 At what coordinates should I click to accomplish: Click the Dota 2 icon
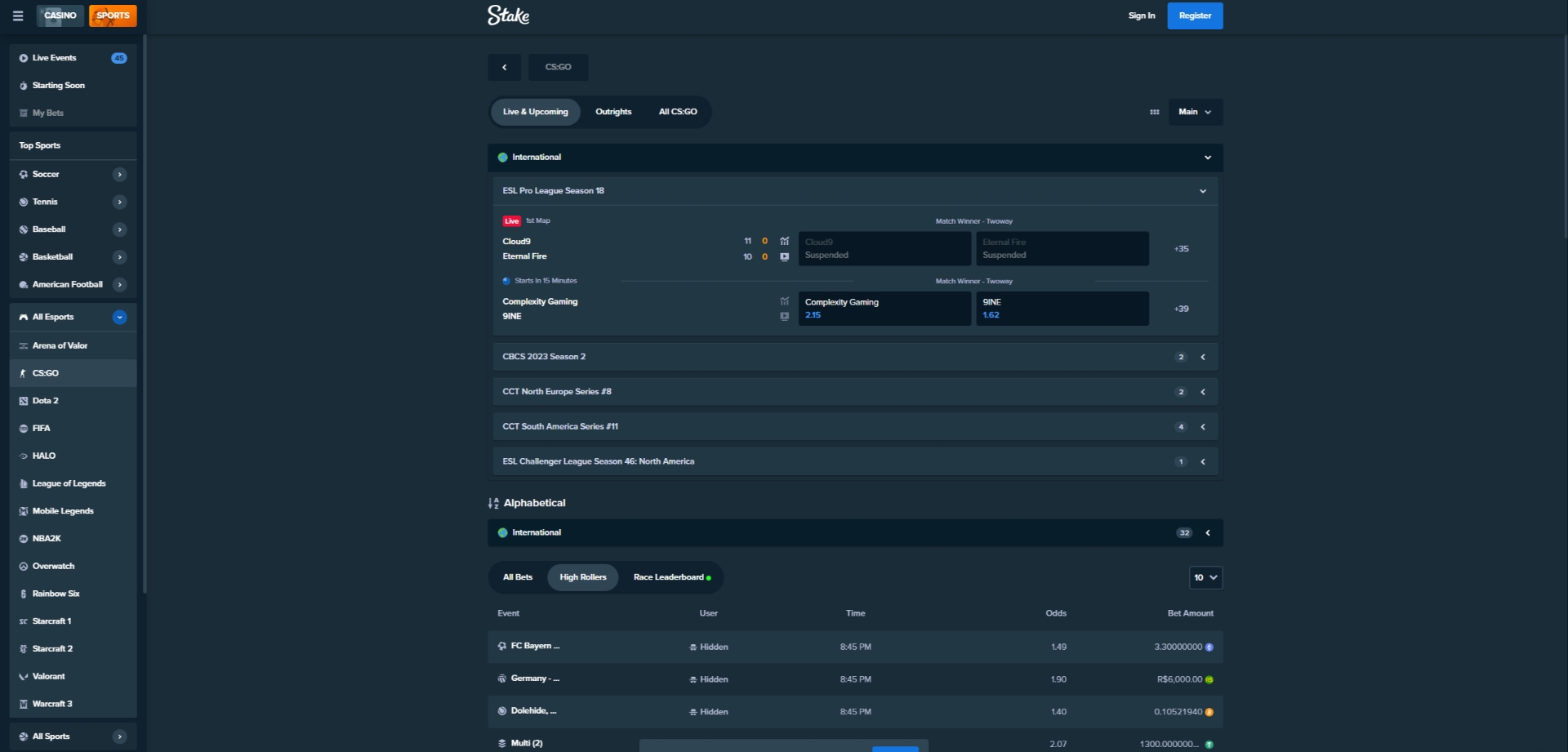[24, 401]
